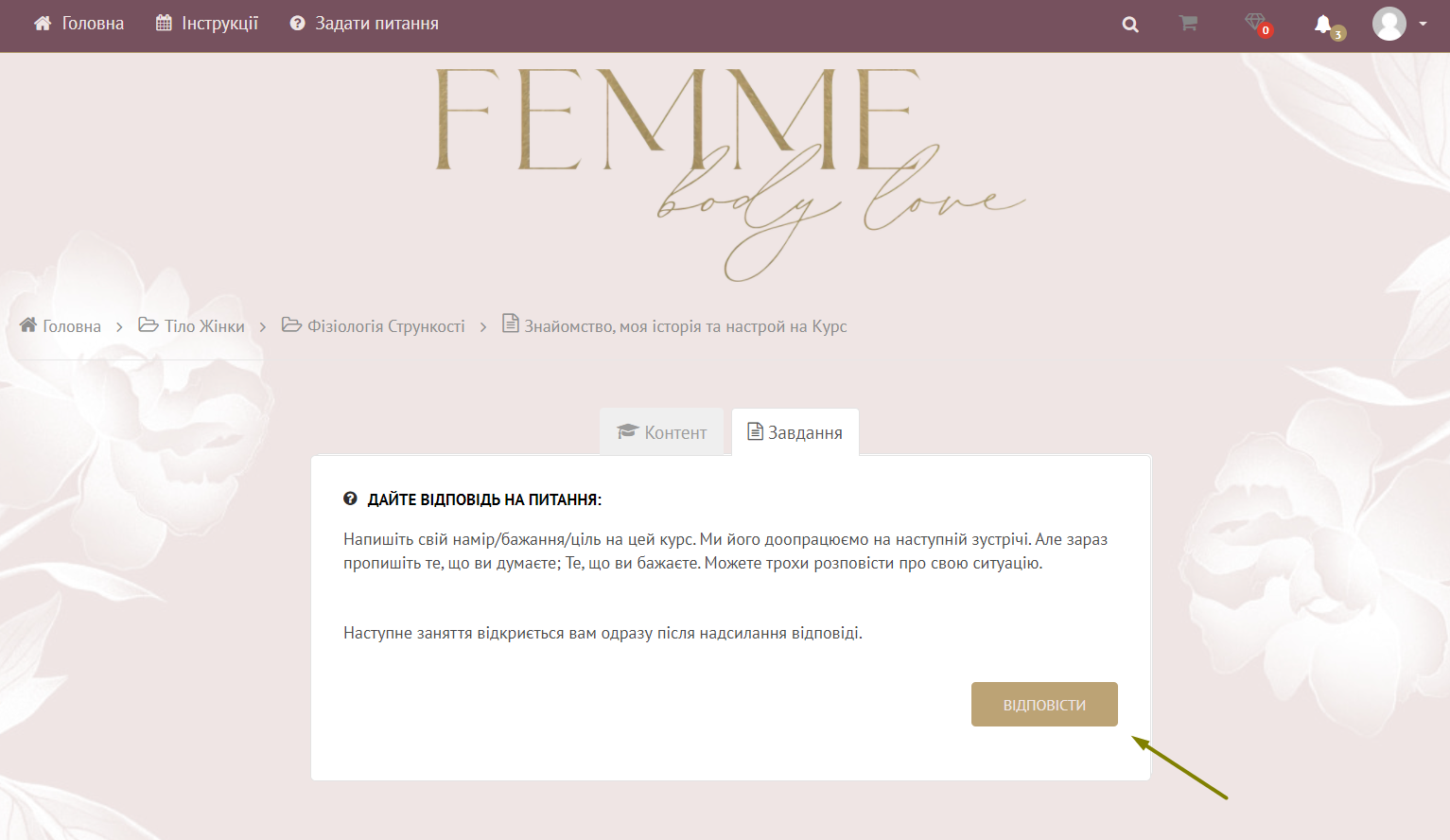Open the shopping cart icon
Screen dimensions: 1450x840
tap(1188, 24)
